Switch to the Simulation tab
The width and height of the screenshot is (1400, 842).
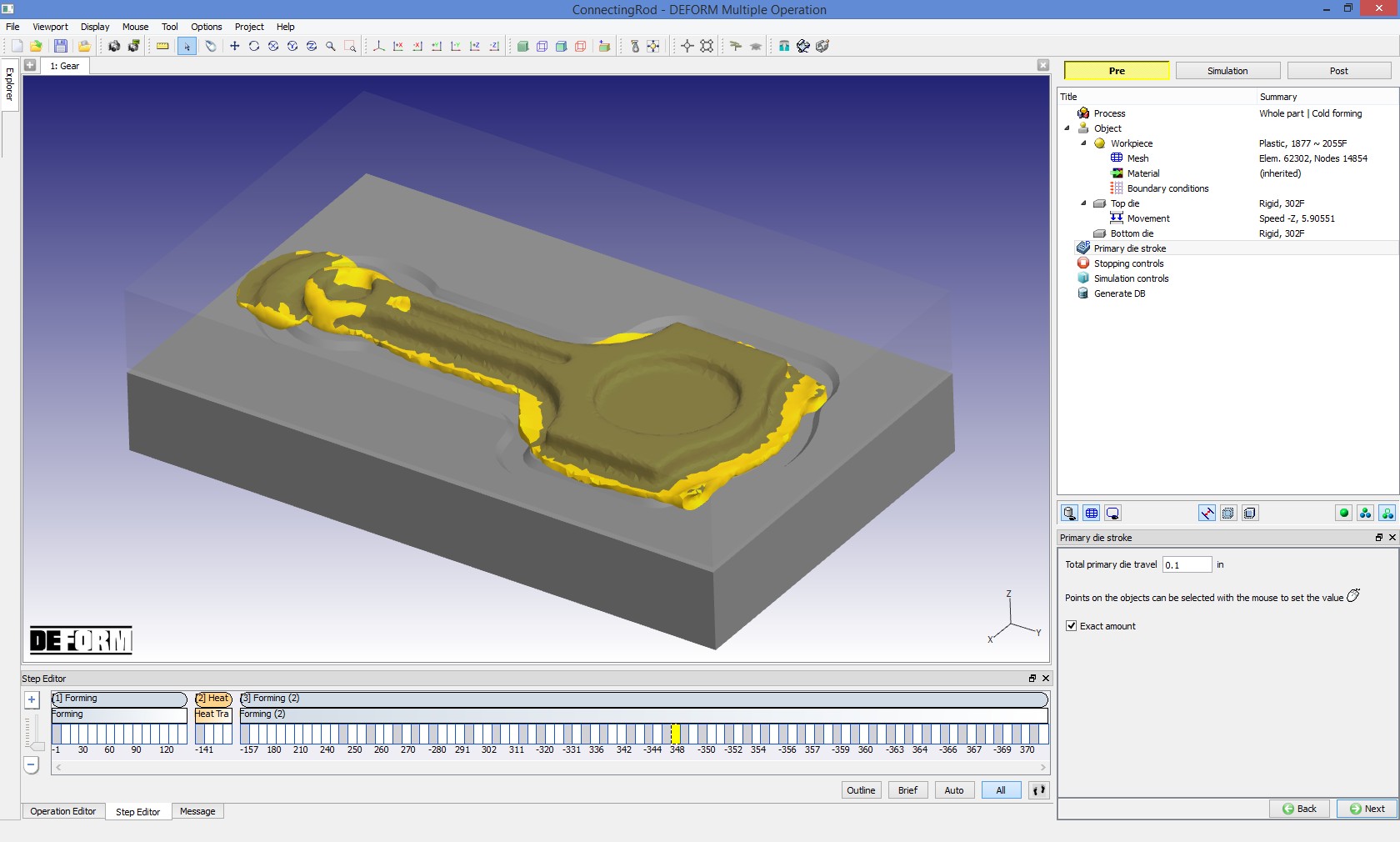click(1227, 70)
